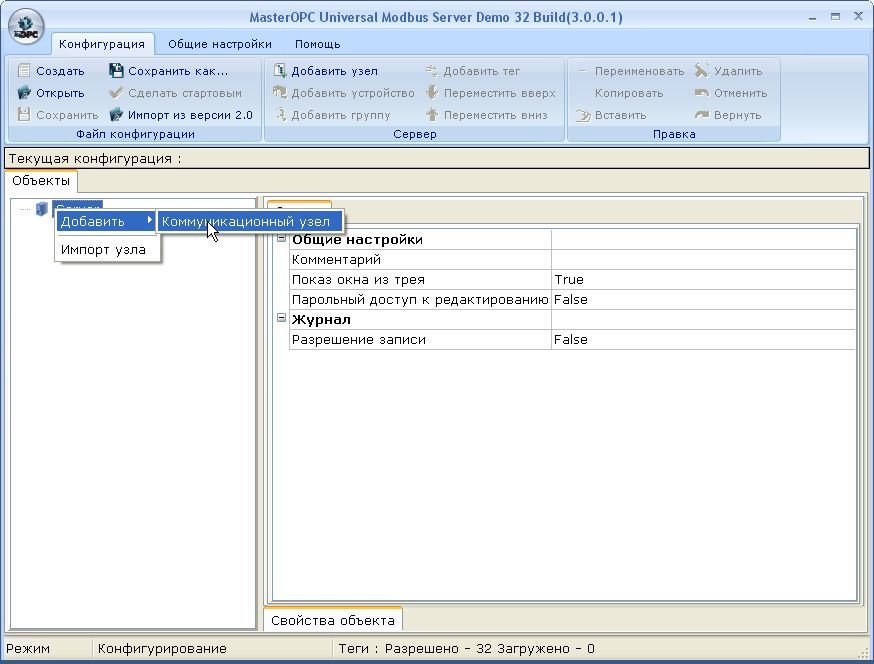The width and height of the screenshot is (874, 664).
Task: Click the Добавить узел (Add node) icon
Action: (280, 71)
